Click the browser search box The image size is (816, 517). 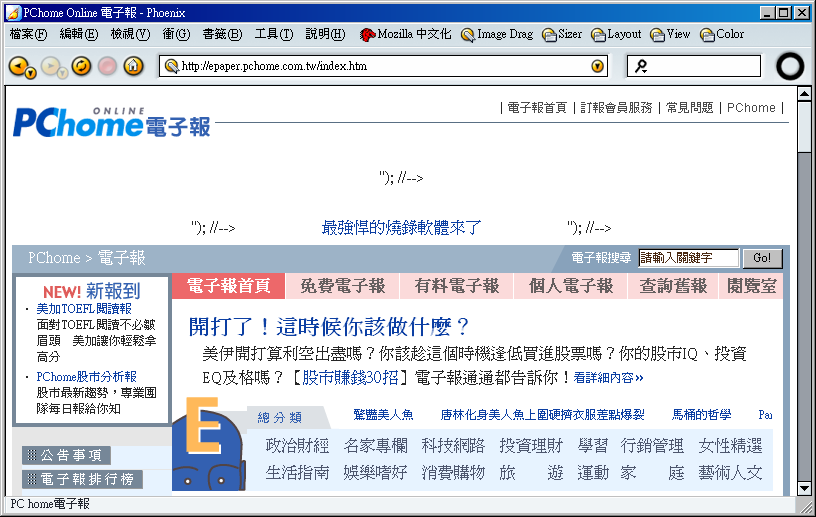pyautogui.click(x=694, y=66)
